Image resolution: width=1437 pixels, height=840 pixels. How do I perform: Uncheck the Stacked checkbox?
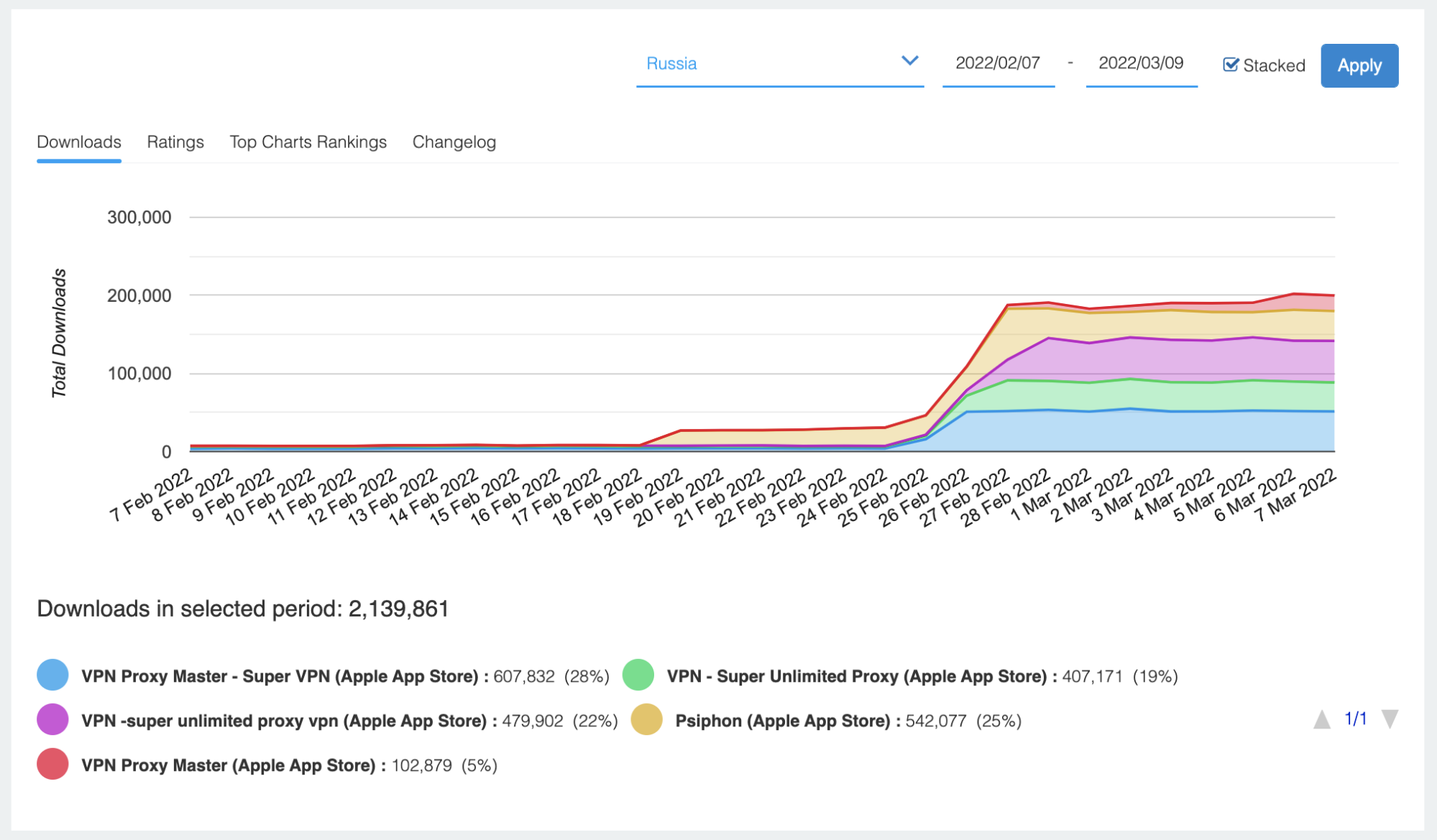tap(1231, 65)
